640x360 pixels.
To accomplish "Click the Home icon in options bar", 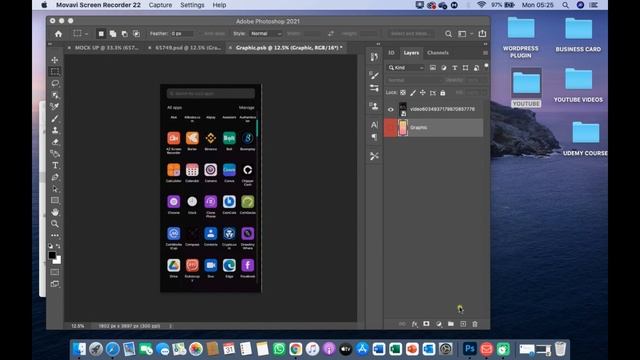I will (58, 34).
